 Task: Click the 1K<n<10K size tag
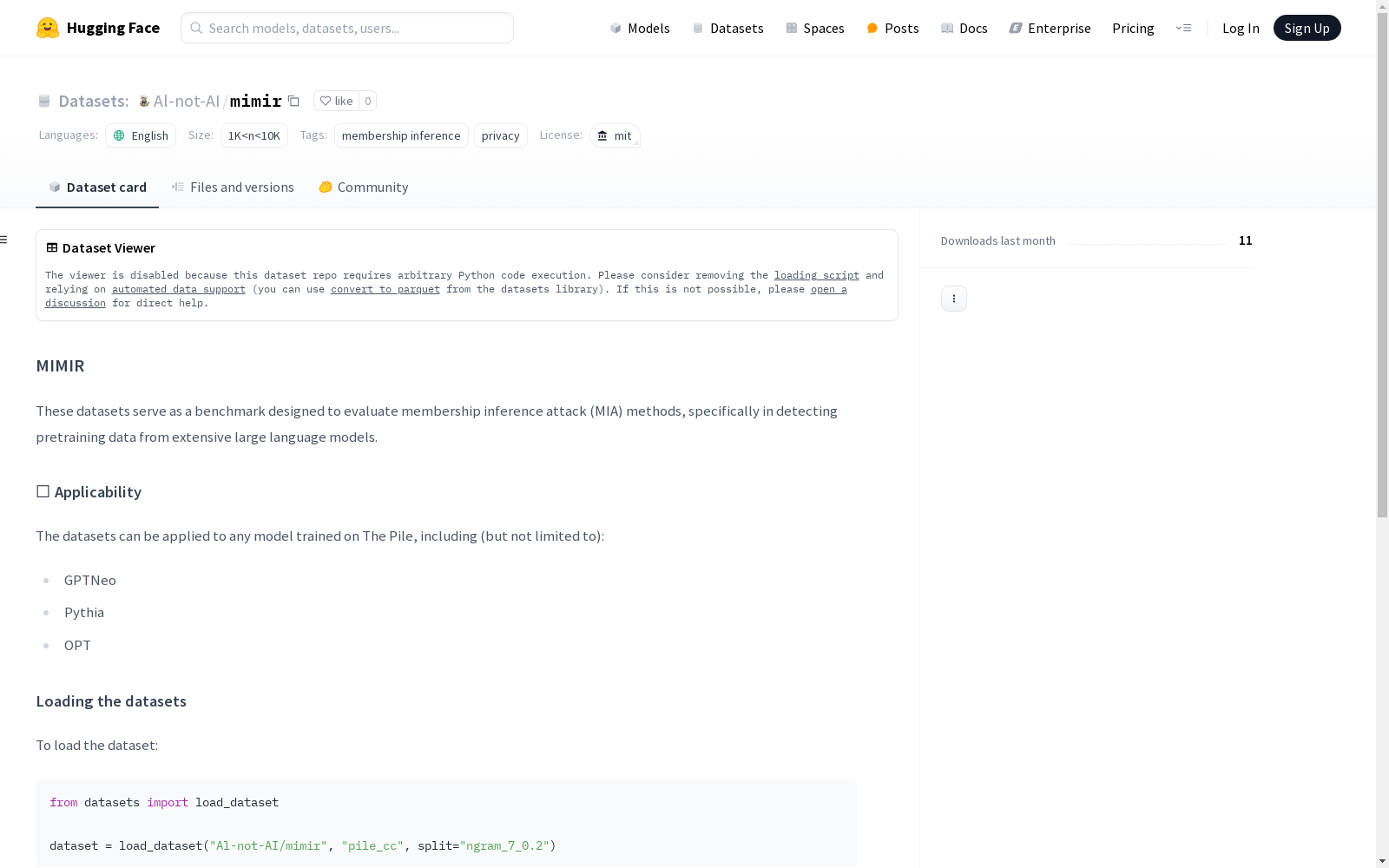pyautogui.click(x=254, y=135)
